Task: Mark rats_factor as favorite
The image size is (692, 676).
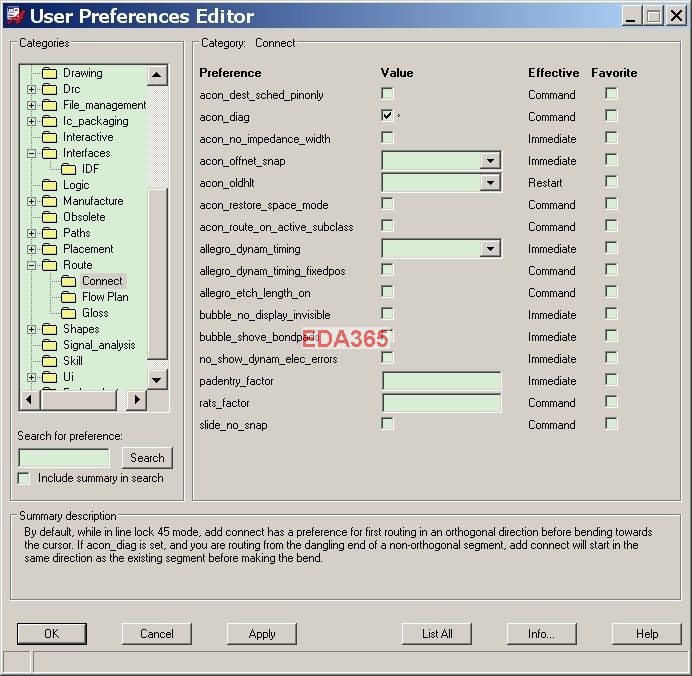Action: click(x=611, y=402)
